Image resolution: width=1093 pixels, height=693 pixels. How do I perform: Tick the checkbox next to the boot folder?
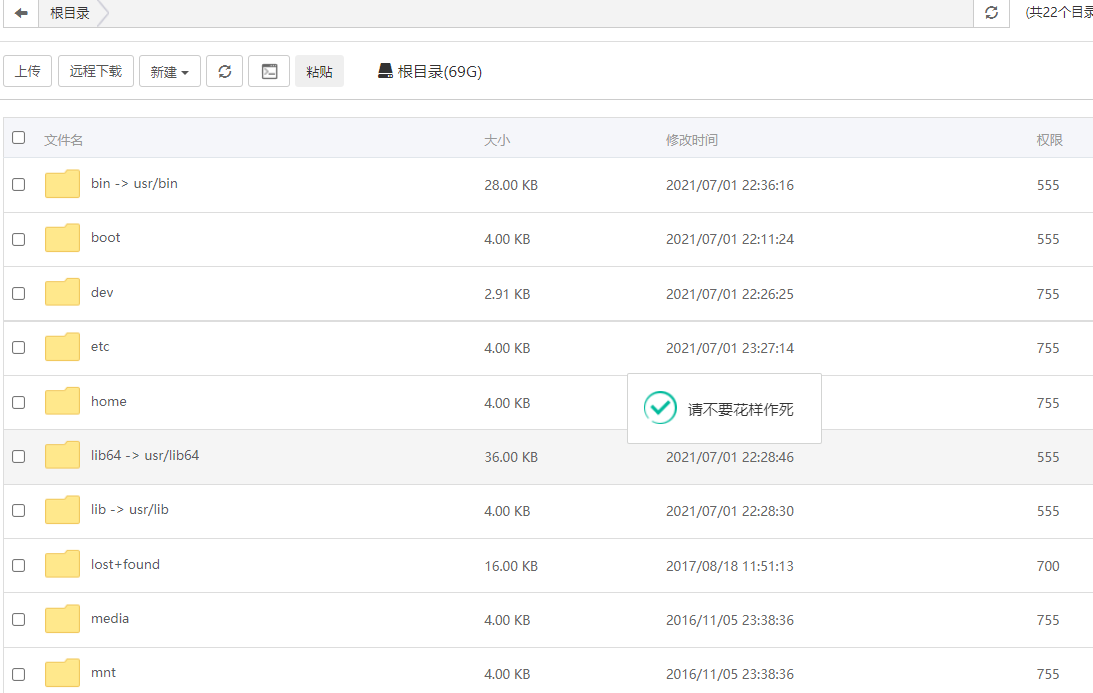(x=18, y=238)
